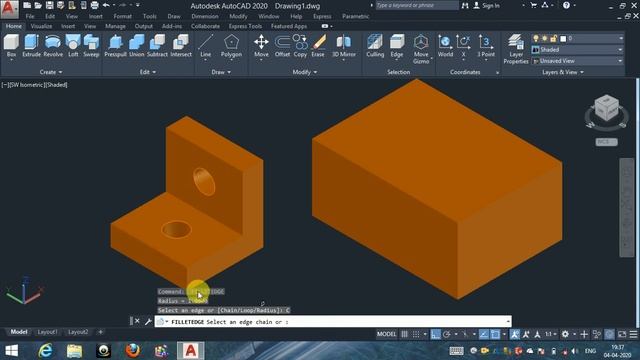
Task: Expand the Layers & View panel
Action: 563,72
